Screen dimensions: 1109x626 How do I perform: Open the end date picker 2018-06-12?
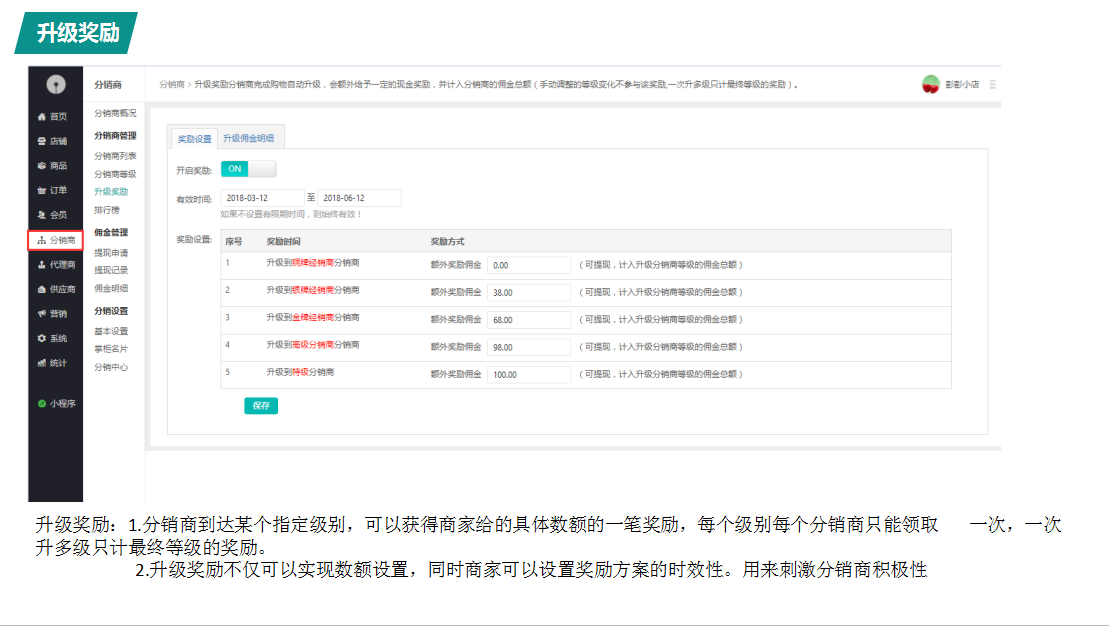coord(359,198)
